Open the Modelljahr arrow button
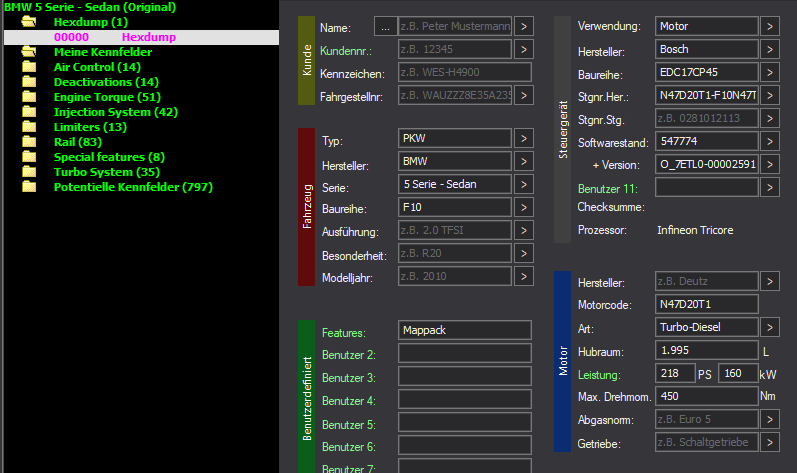 tap(524, 276)
